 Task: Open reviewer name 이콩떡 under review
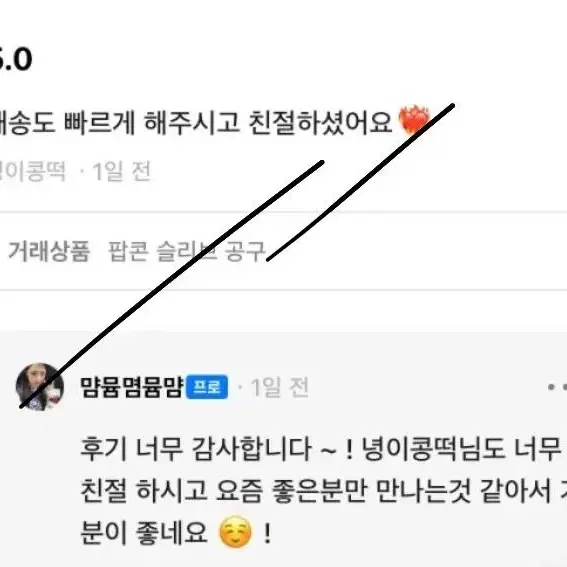pyautogui.click(x=33, y=171)
